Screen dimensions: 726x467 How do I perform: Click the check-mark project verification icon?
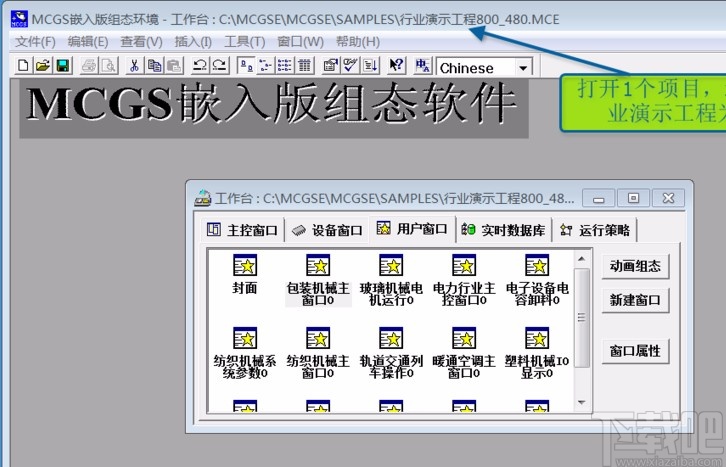350,66
